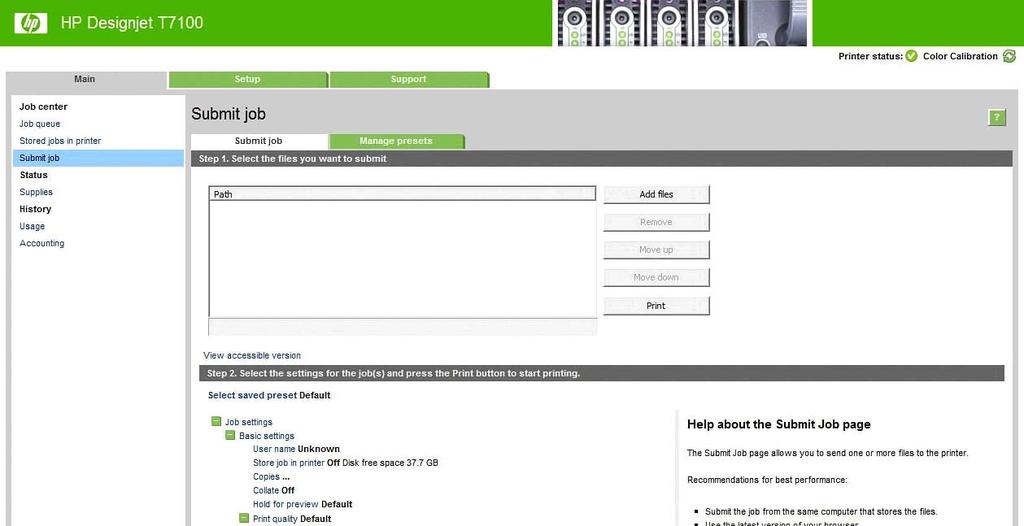Click the Store job in printer setting

345,463
